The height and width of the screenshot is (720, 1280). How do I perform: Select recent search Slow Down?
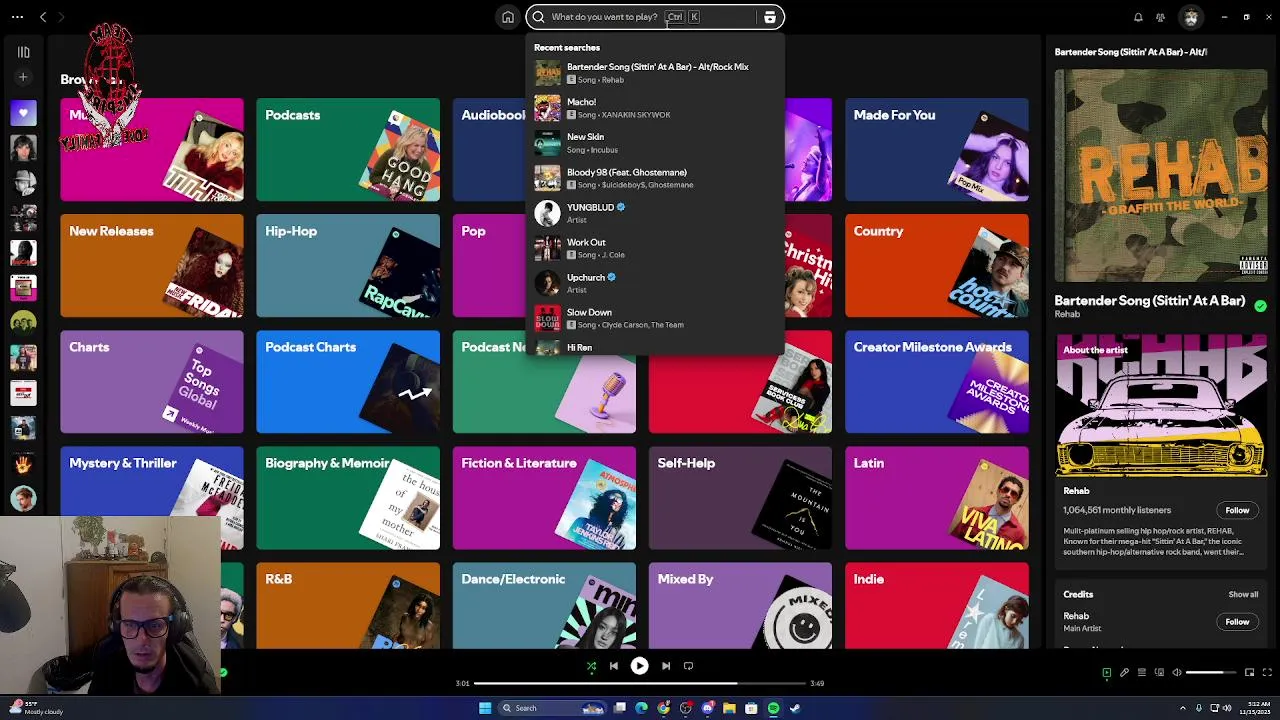tap(655, 318)
